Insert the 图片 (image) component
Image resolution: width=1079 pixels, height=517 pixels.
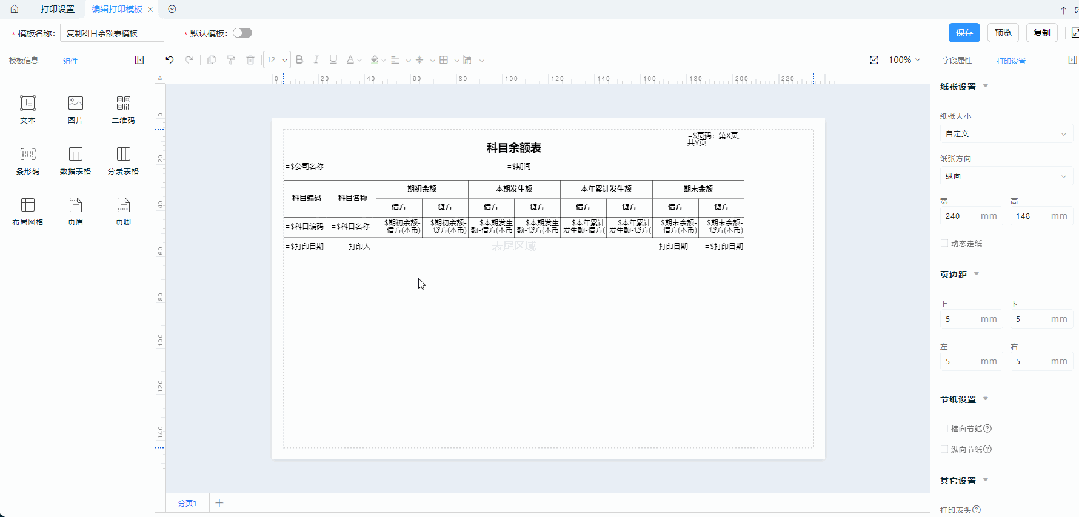click(x=75, y=108)
